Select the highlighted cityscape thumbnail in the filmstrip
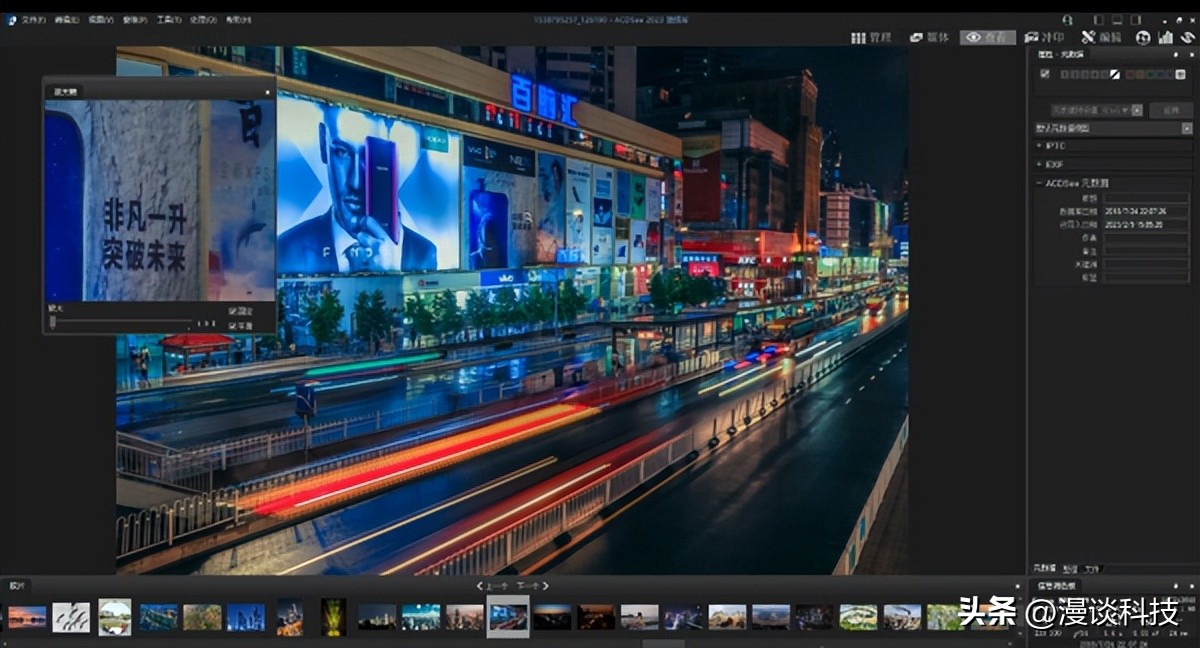The height and width of the screenshot is (648, 1200). pos(507,620)
